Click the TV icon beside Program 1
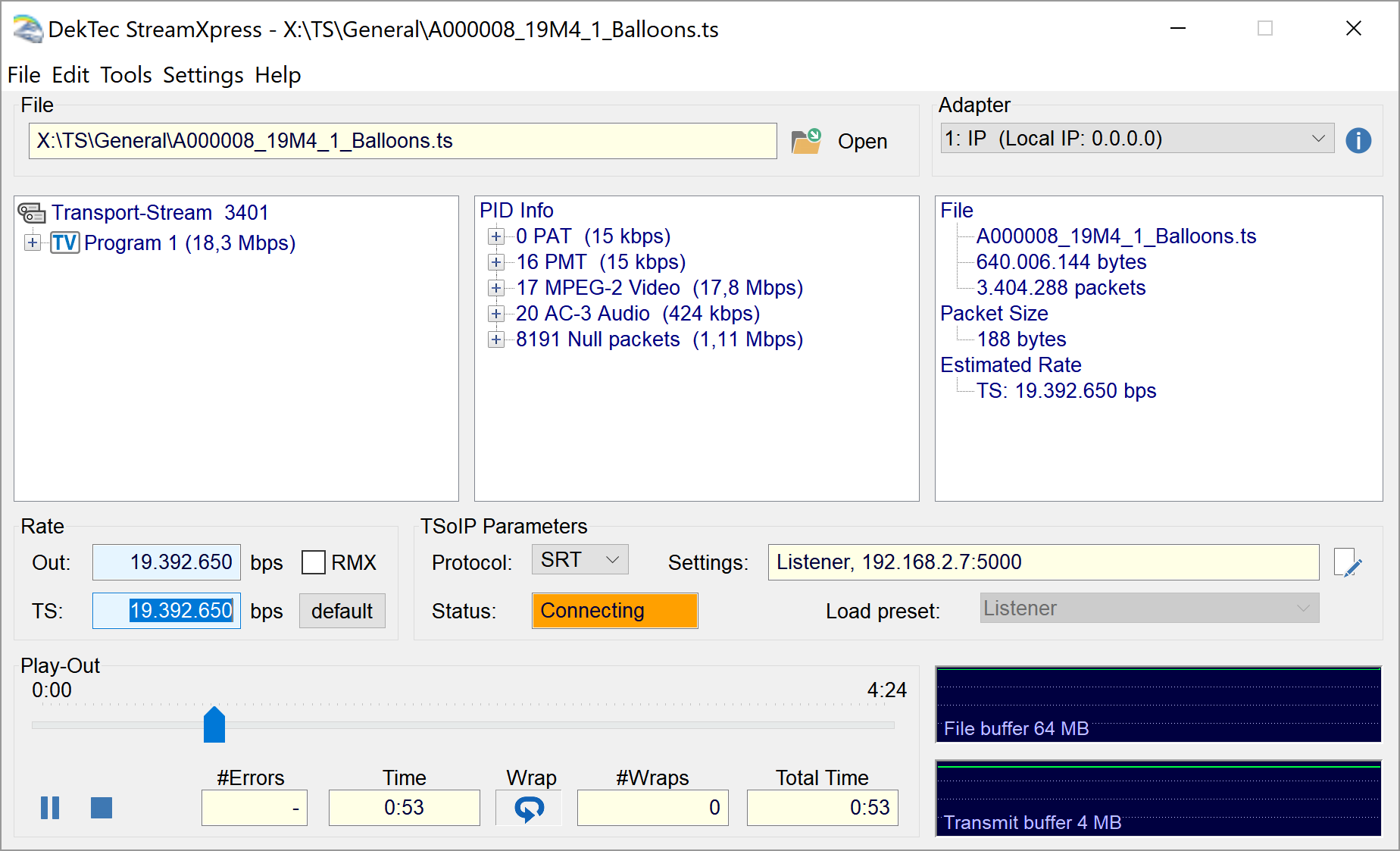 click(64, 243)
